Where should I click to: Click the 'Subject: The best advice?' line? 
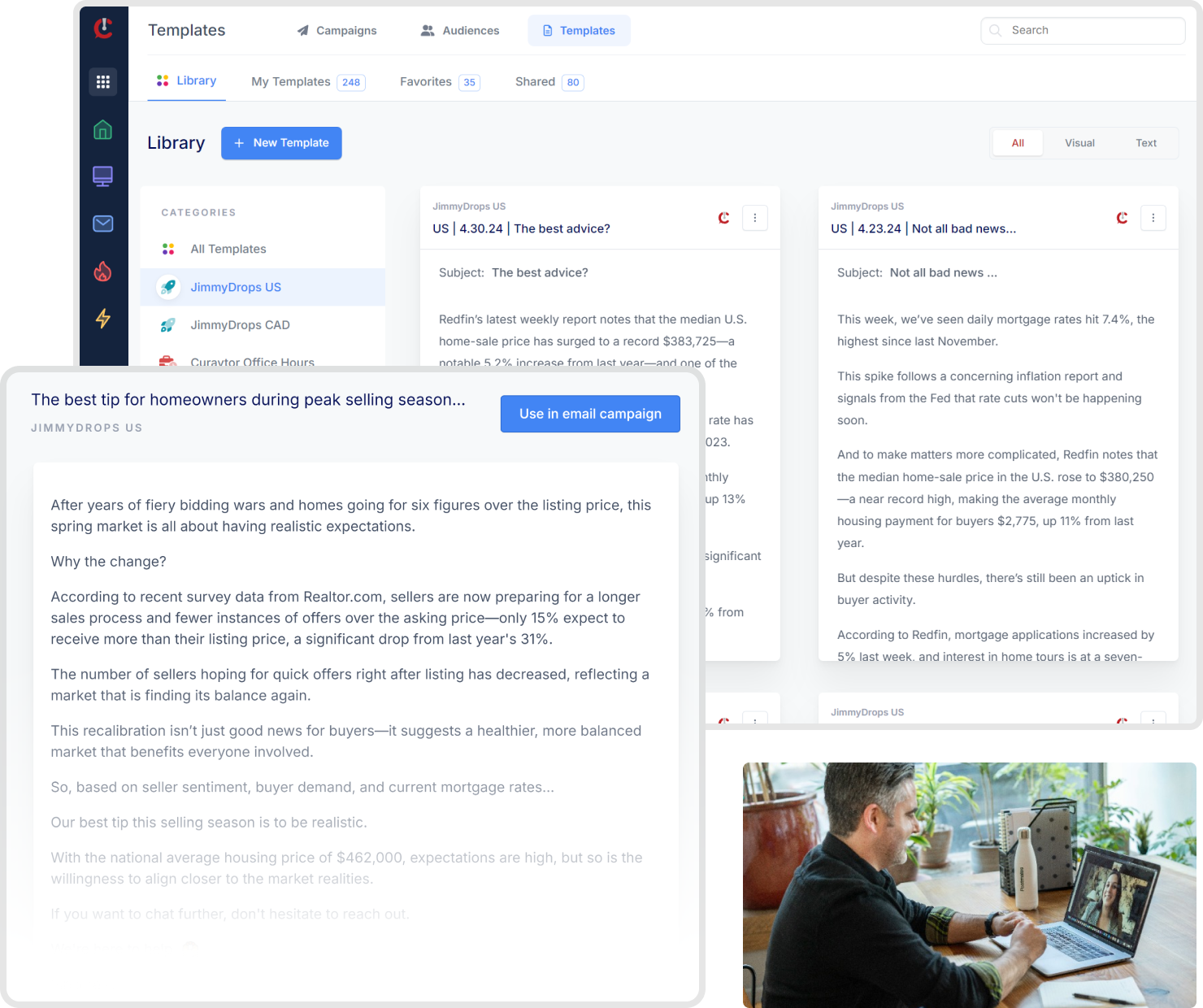(514, 273)
